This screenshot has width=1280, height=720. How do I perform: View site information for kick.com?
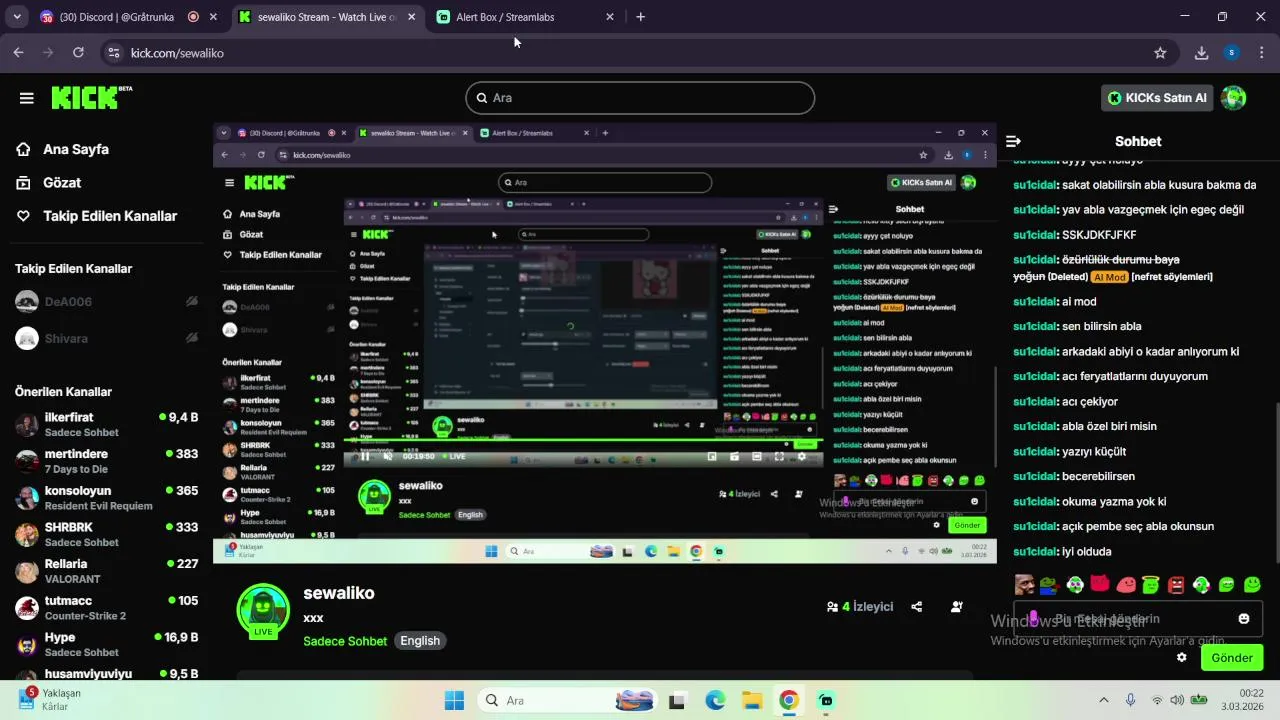[113, 53]
